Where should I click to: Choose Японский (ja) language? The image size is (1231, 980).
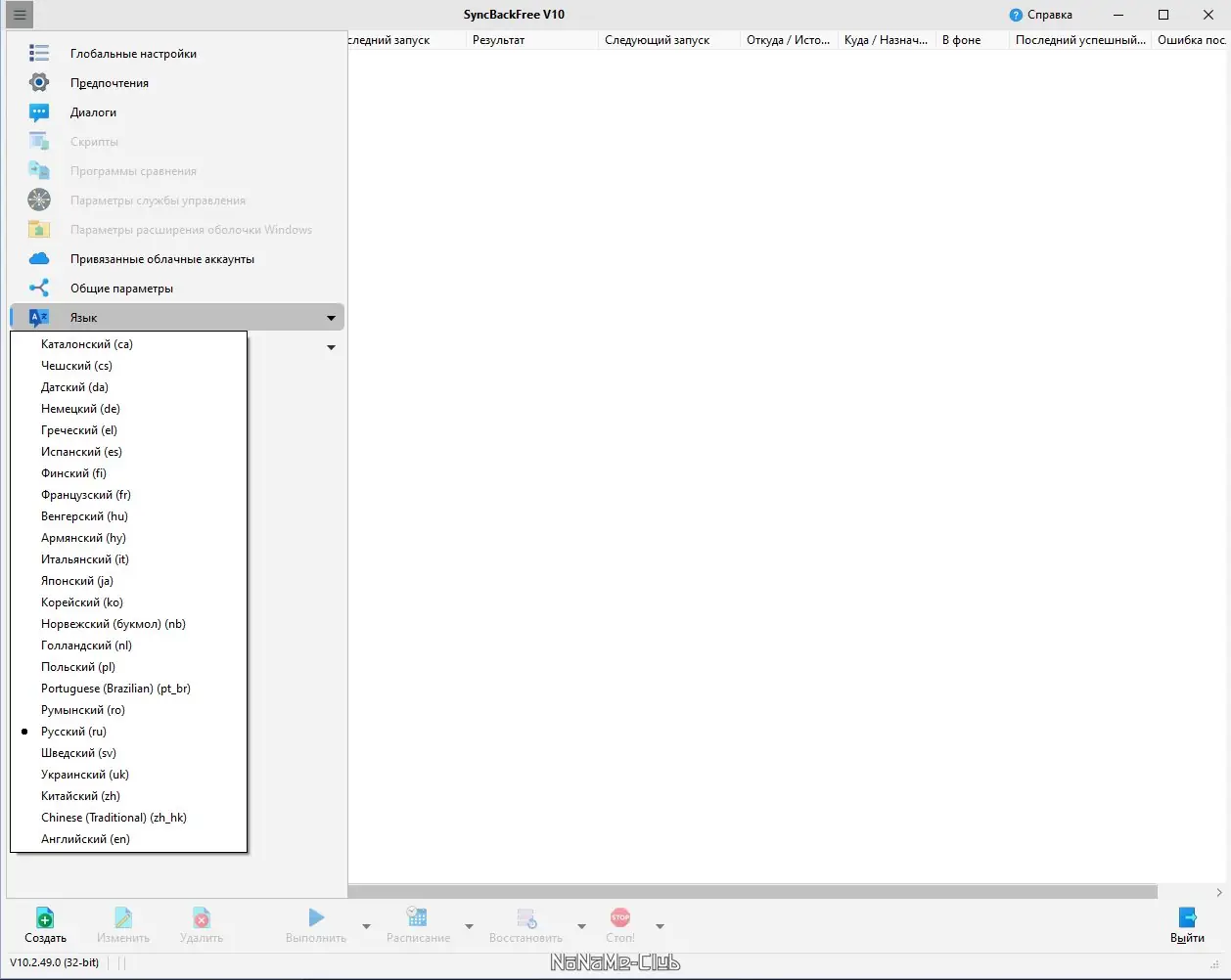click(128, 581)
